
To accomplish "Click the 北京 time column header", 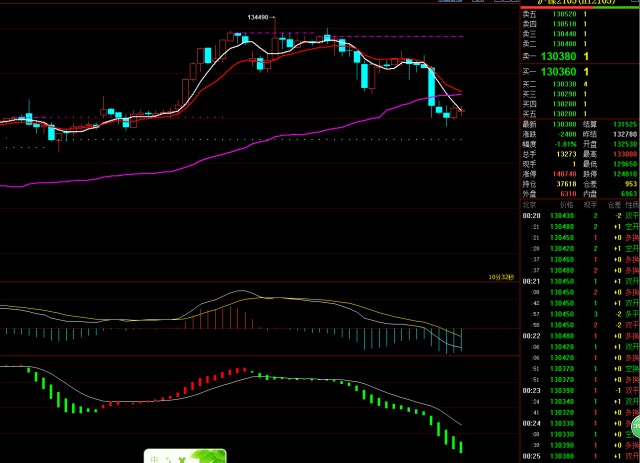I will point(531,203).
